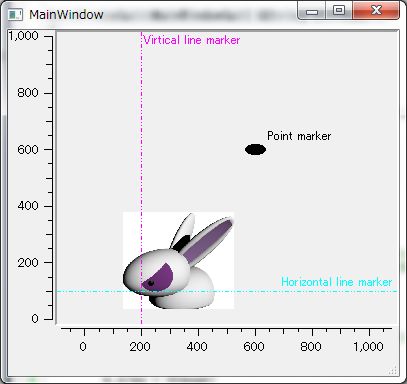This screenshot has width=407, height=384.
Task: Select the 'Virtical line marker' label
Action: pos(192,40)
